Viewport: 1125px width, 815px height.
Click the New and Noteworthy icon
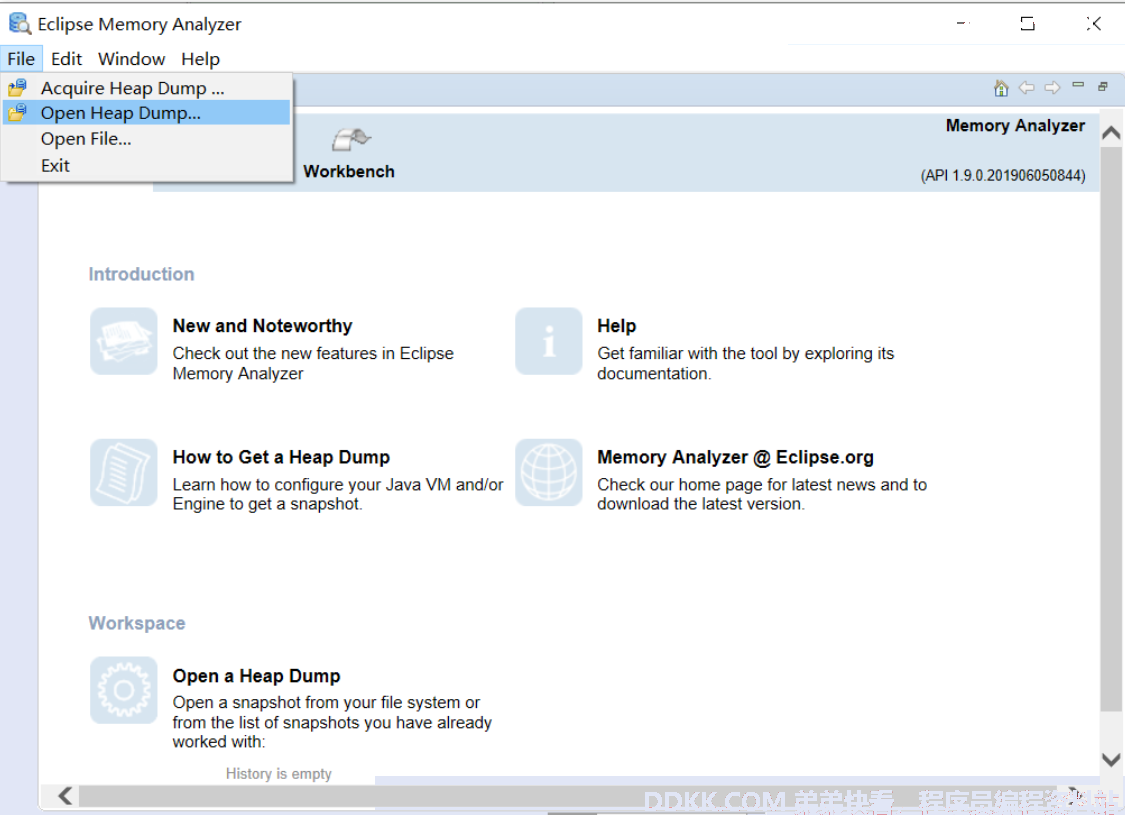pos(123,341)
